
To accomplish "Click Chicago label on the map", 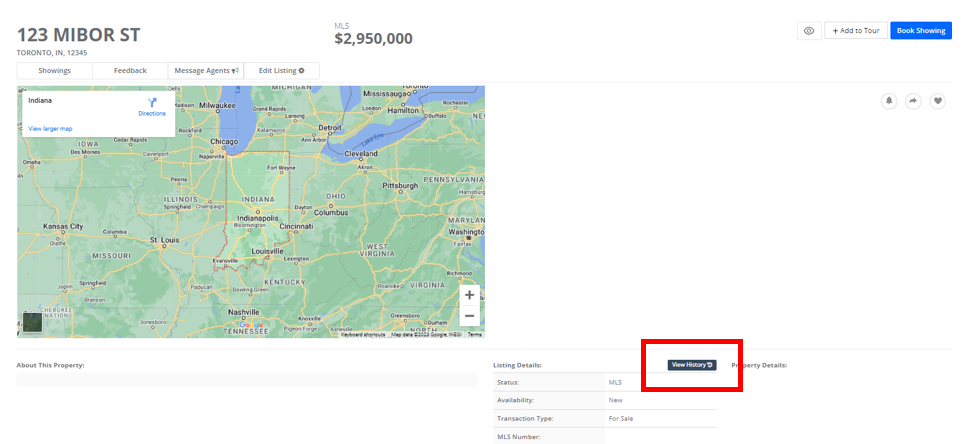I will coord(224,142).
